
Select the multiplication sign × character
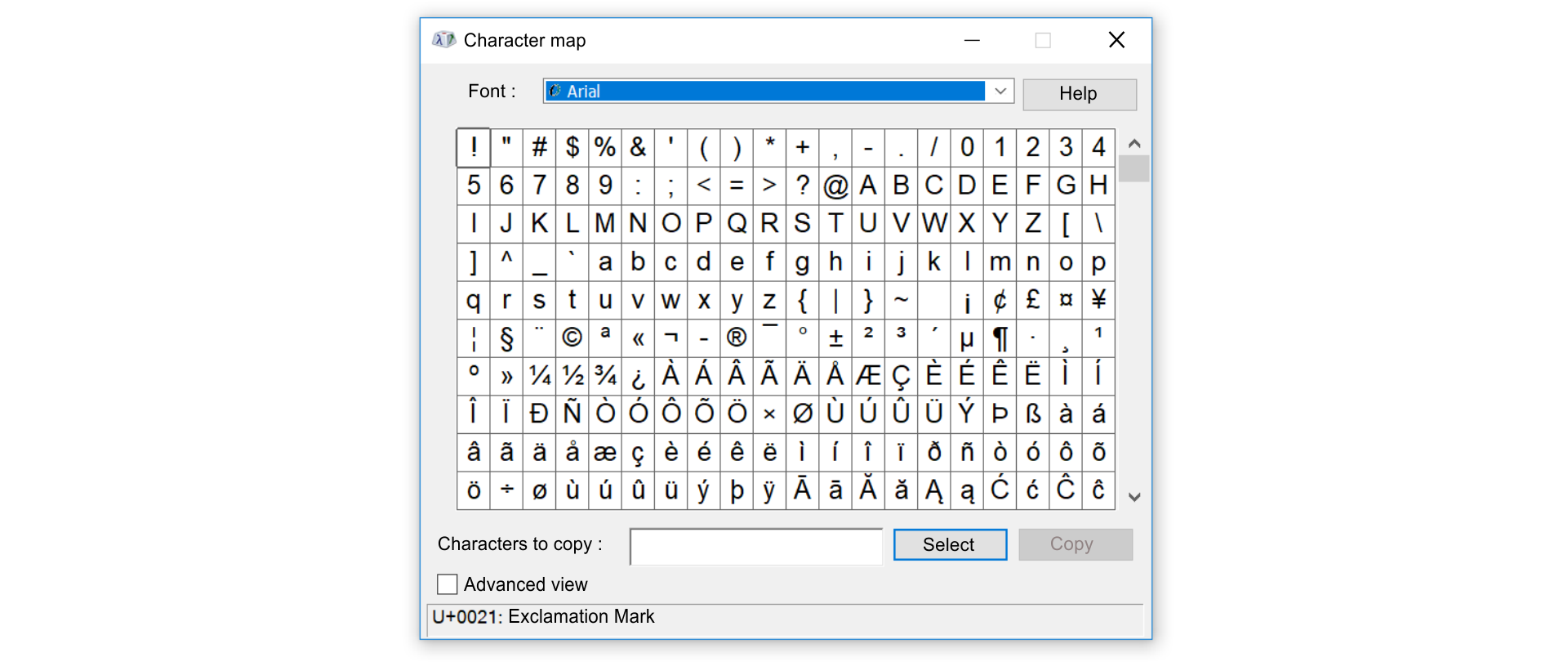pyautogui.click(x=769, y=414)
